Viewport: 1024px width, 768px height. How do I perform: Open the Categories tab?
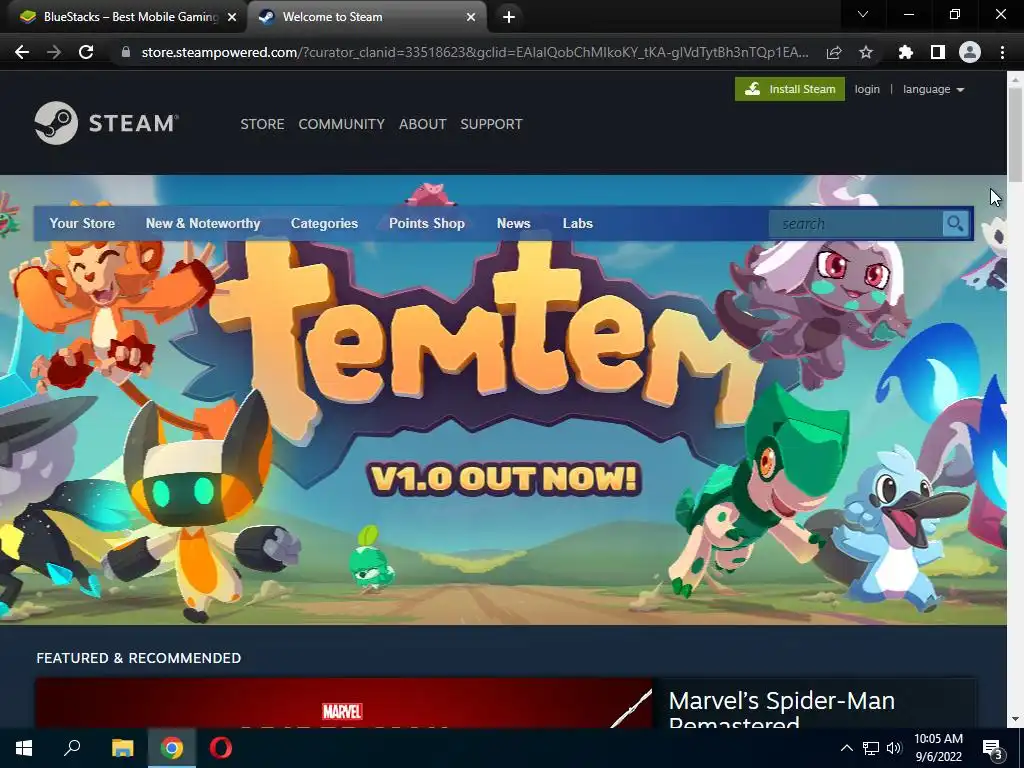(324, 223)
